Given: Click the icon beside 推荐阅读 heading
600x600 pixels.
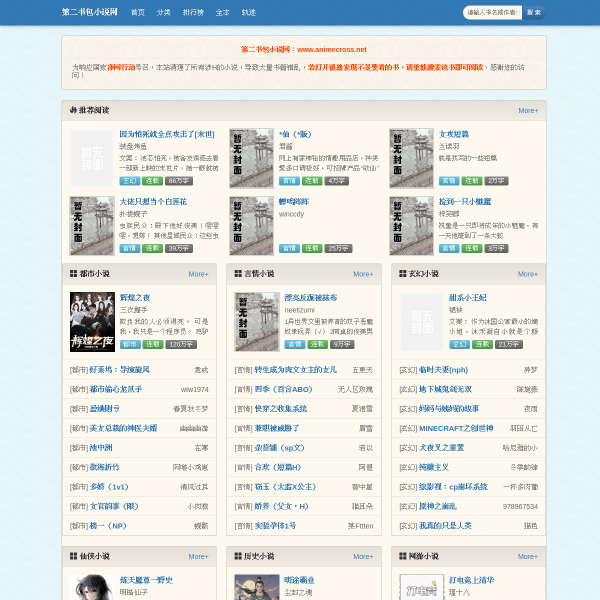Looking at the screenshot, I should click(x=73, y=110).
